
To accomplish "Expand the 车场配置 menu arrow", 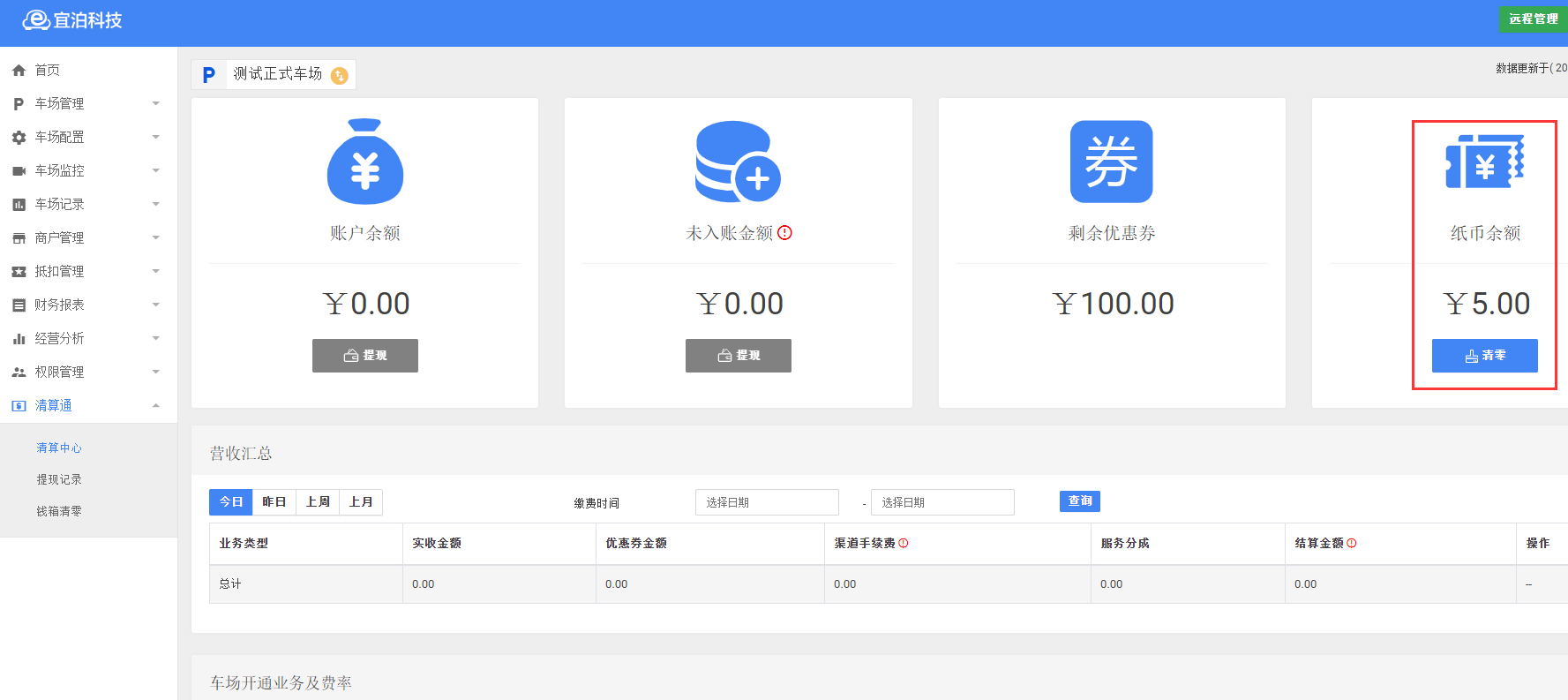I will click(x=156, y=138).
